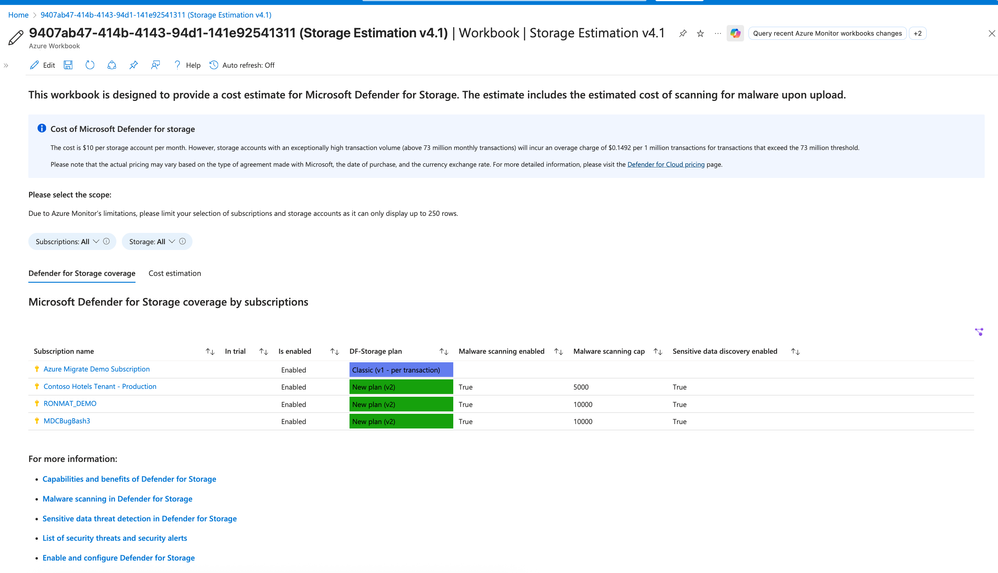Screen dimensions: 998x573
Task: Click key icon beside MDCBugBash3
Action: (37, 421)
